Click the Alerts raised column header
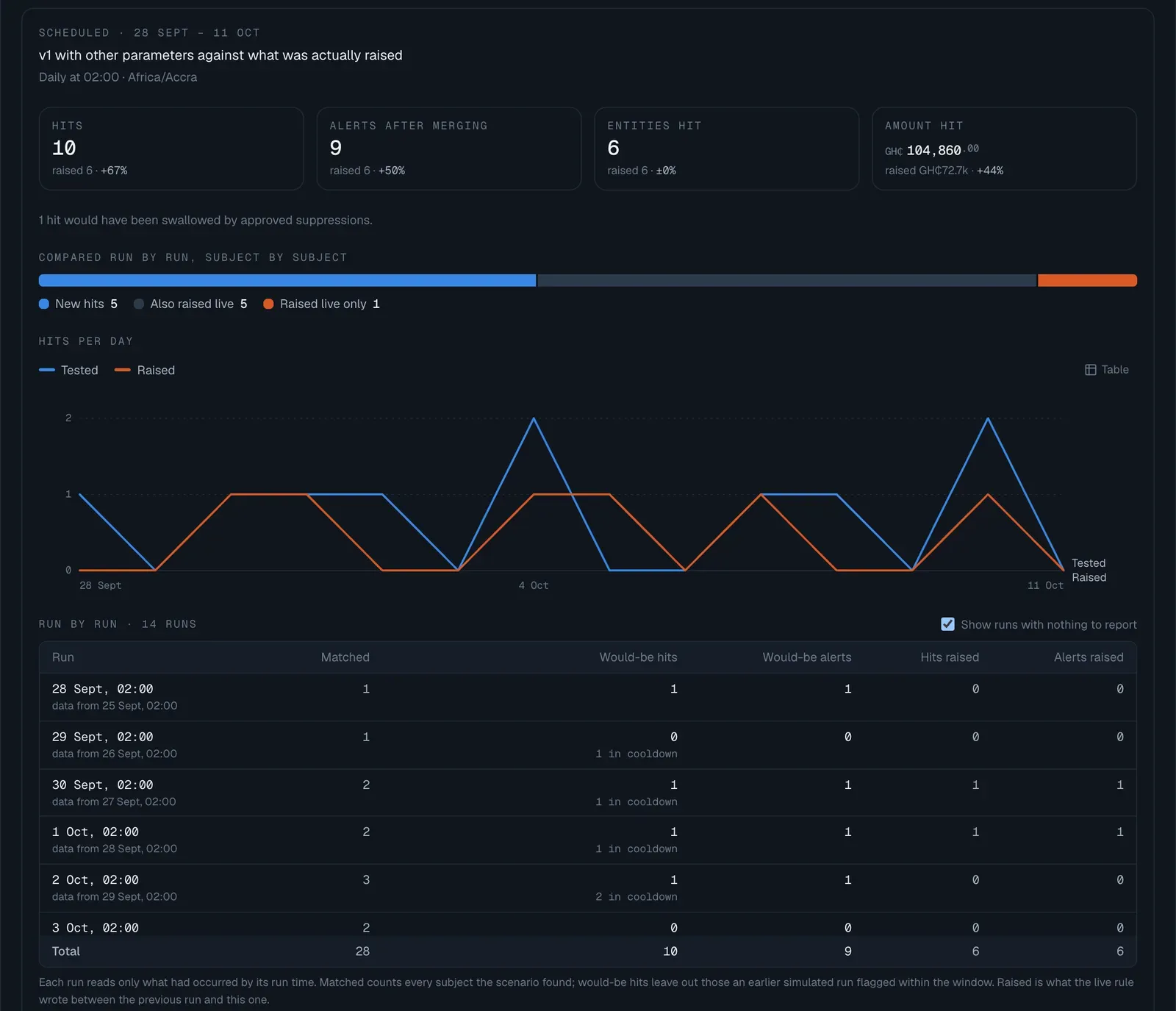Image resolution: width=1176 pixels, height=1011 pixels. pyautogui.click(x=1089, y=657)
